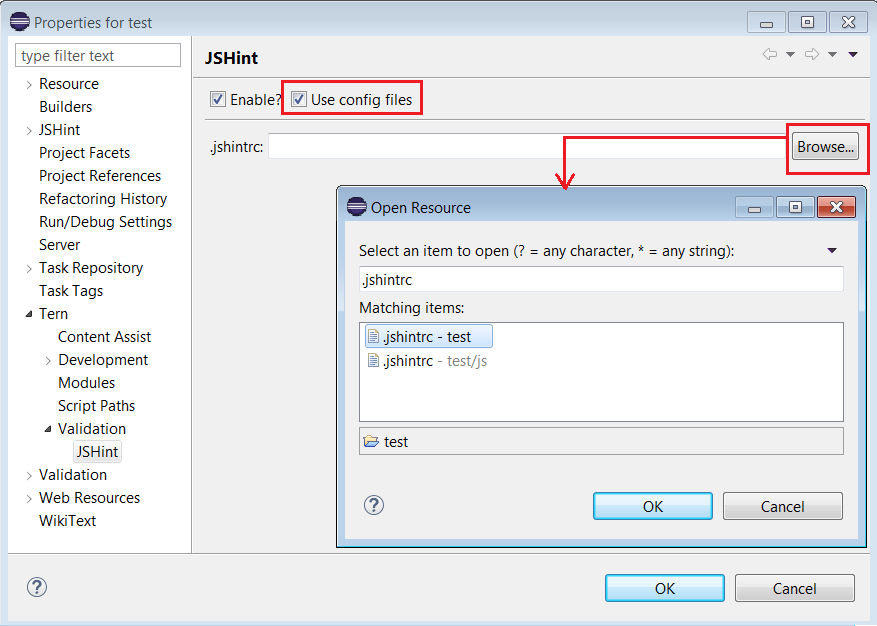Collapse the Tern tree node
The image size is (877, 626).
(28, 313)
